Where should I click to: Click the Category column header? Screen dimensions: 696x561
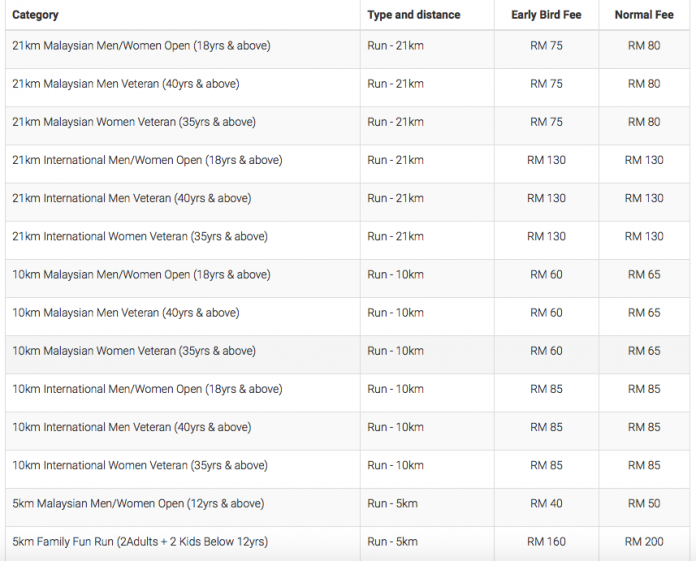(x=35, y=15)
